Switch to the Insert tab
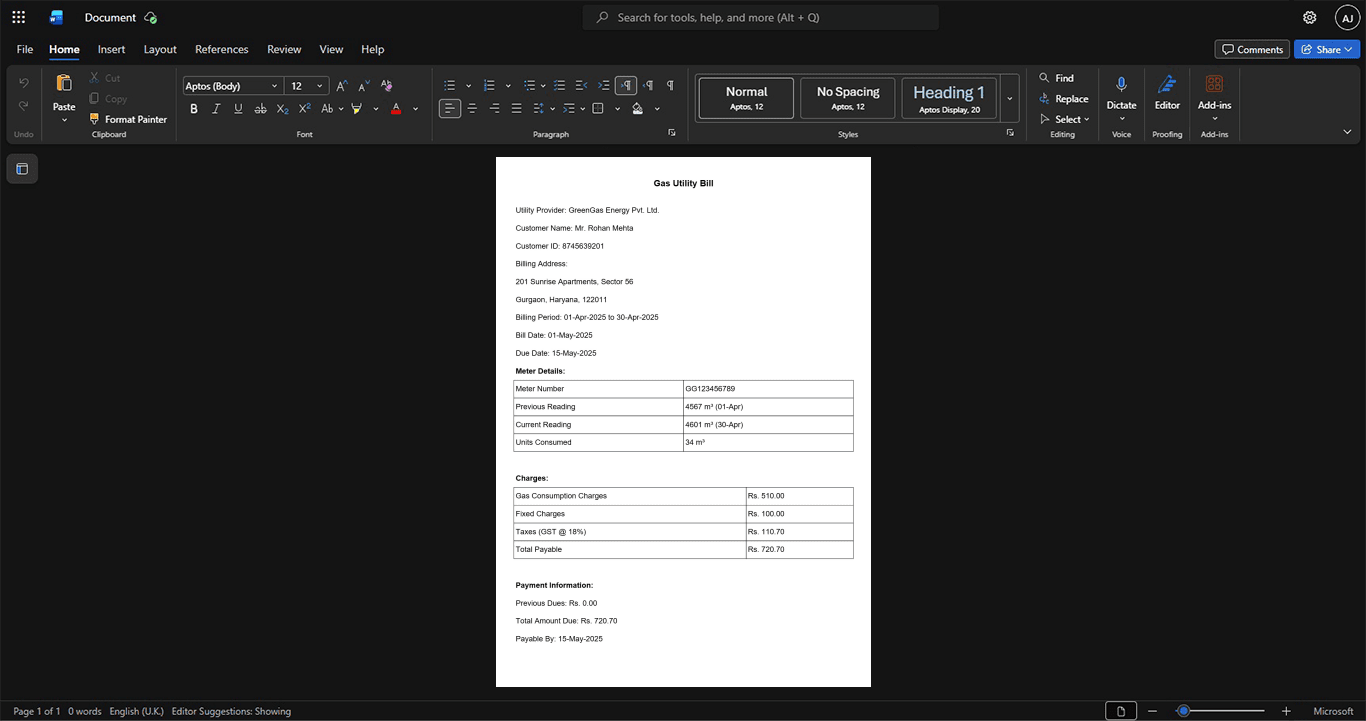1366x721 pixels. pyautogui.click(x=111, y=49)
